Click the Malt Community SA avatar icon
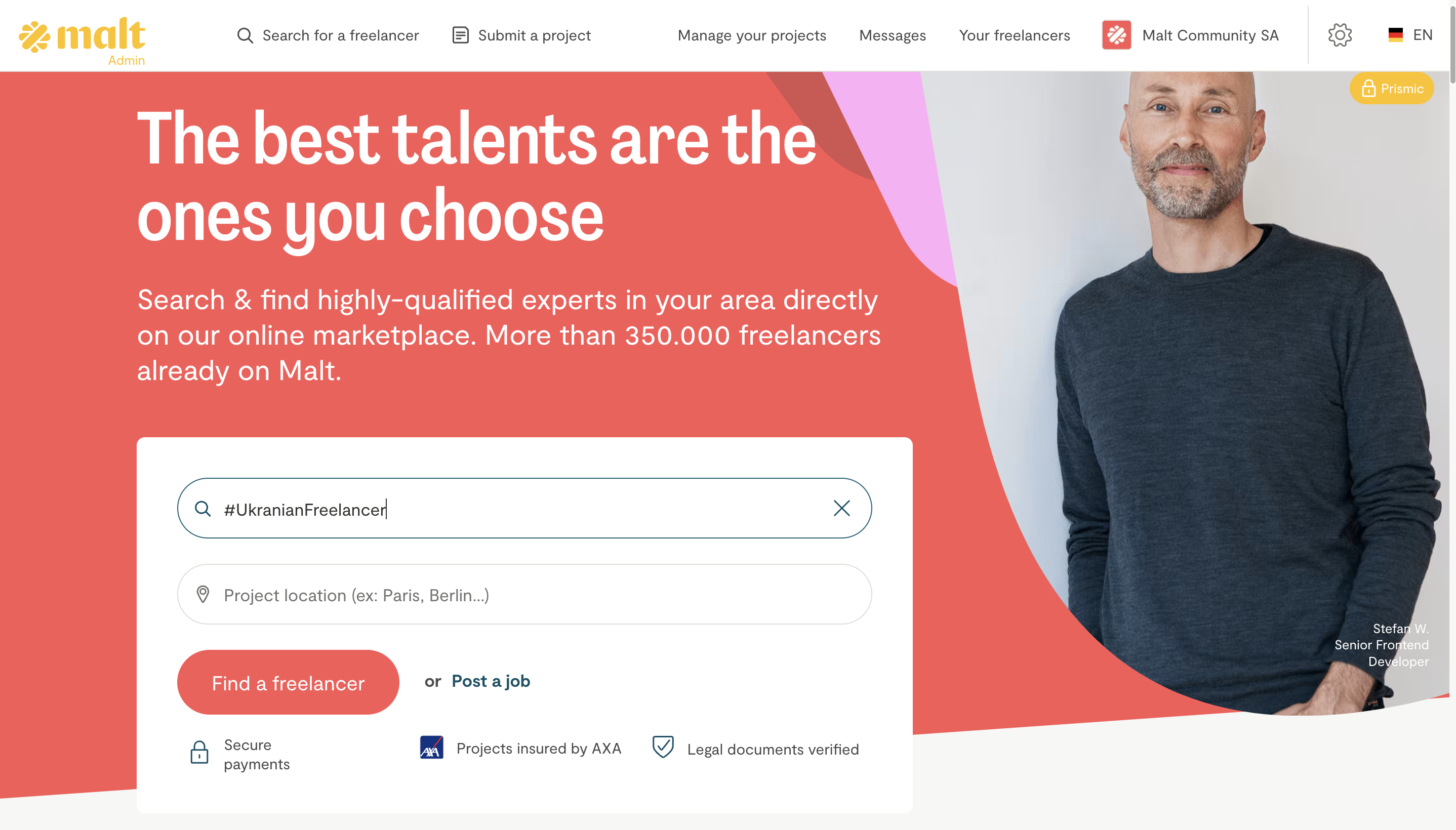This screenshot has height=830, width=1456. pos(1116,35)
